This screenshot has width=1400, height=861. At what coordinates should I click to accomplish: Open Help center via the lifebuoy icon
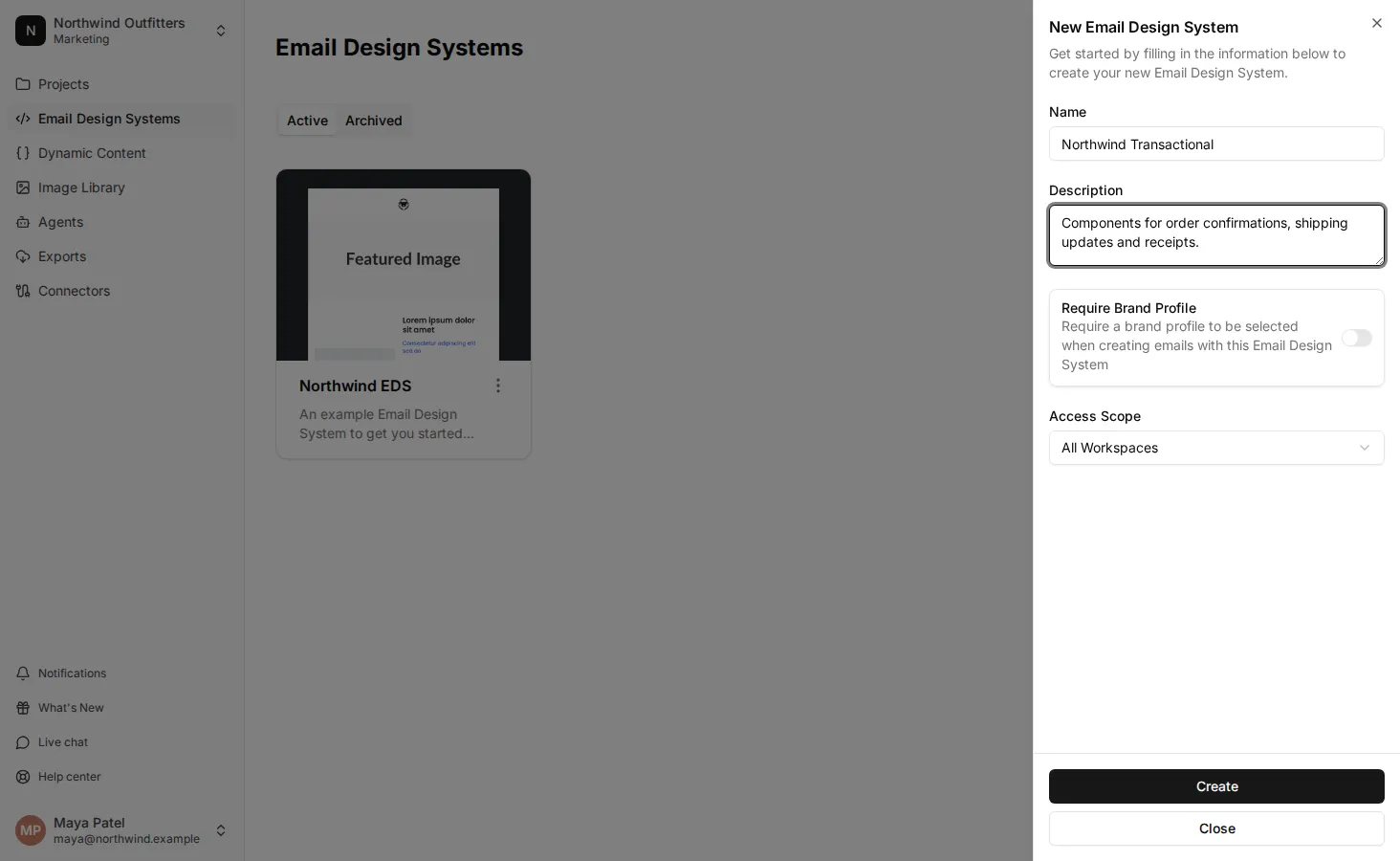pyautogui.click(x=23, y=777)
